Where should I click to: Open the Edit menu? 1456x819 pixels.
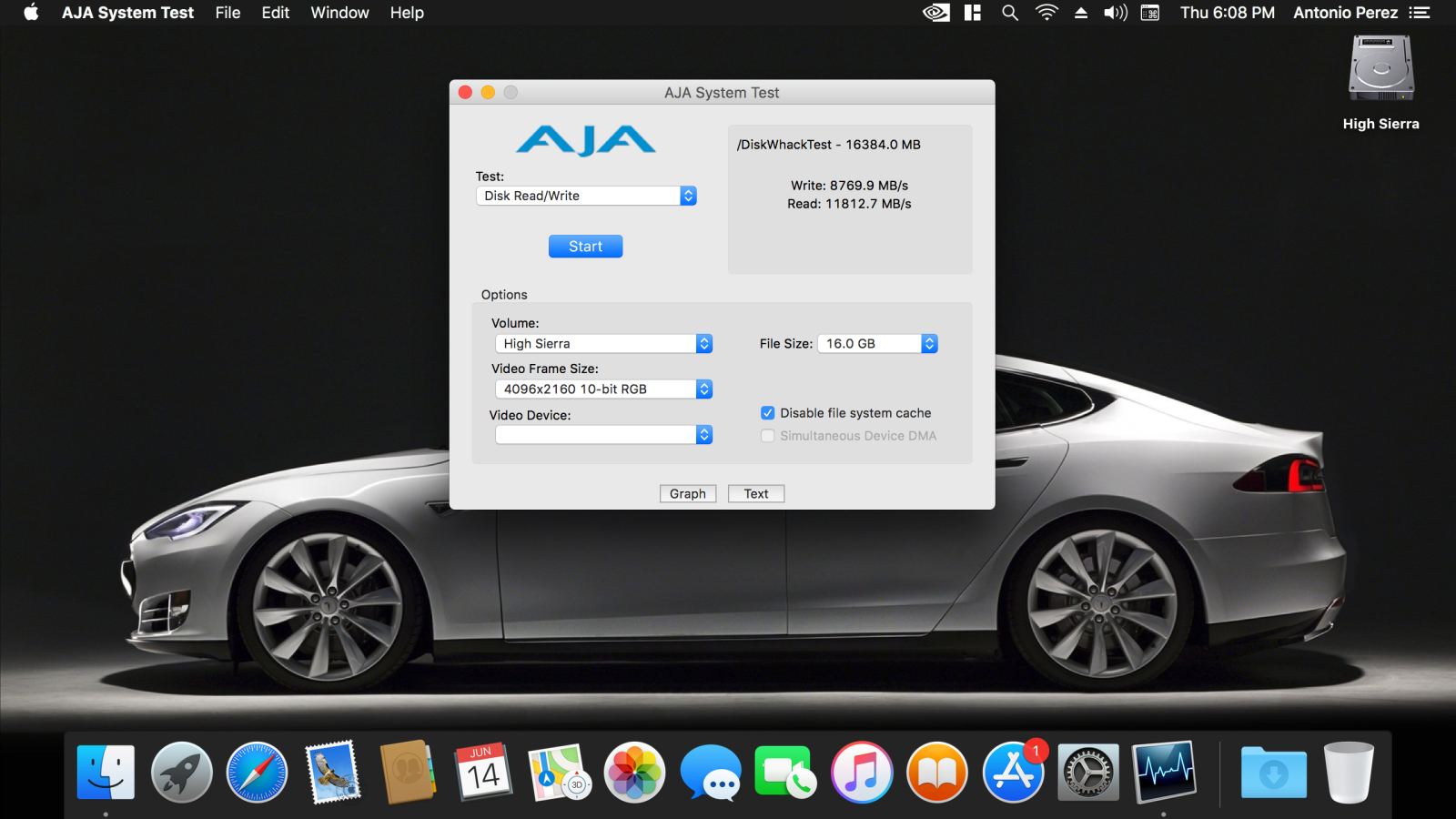276,13
